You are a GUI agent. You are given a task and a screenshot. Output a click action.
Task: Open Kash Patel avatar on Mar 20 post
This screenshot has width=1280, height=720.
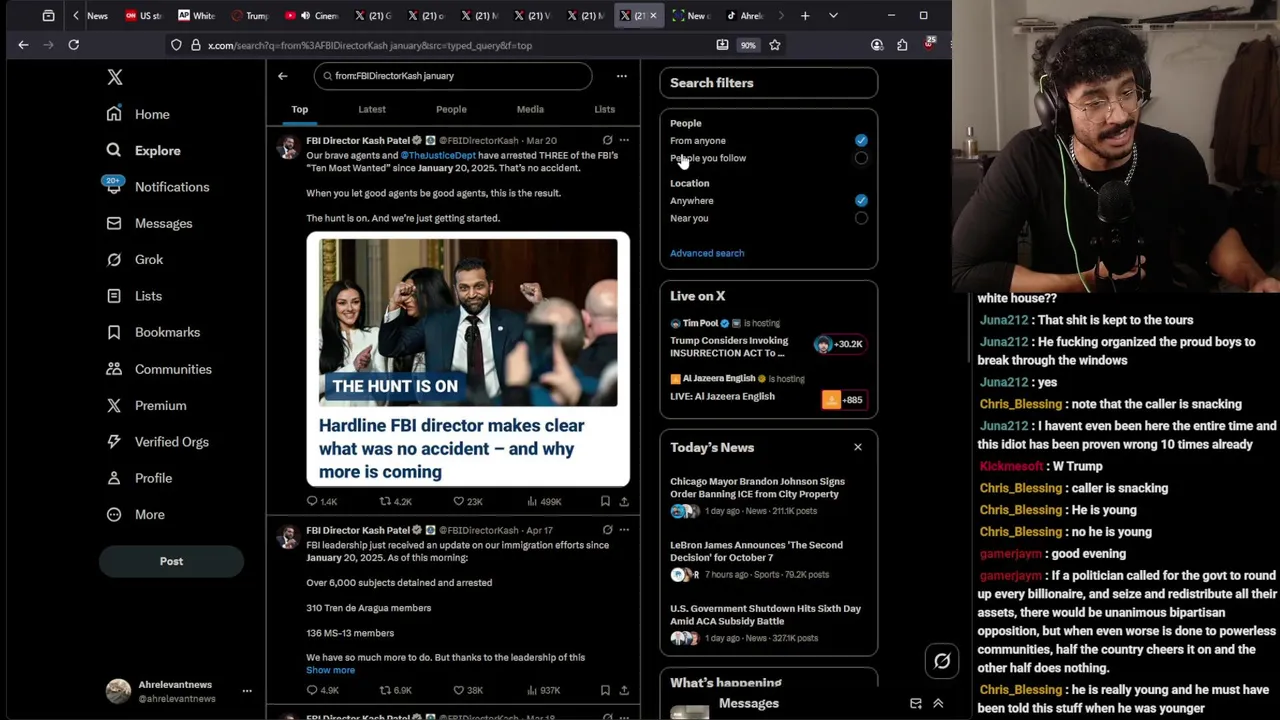click(x=288, y=147)
